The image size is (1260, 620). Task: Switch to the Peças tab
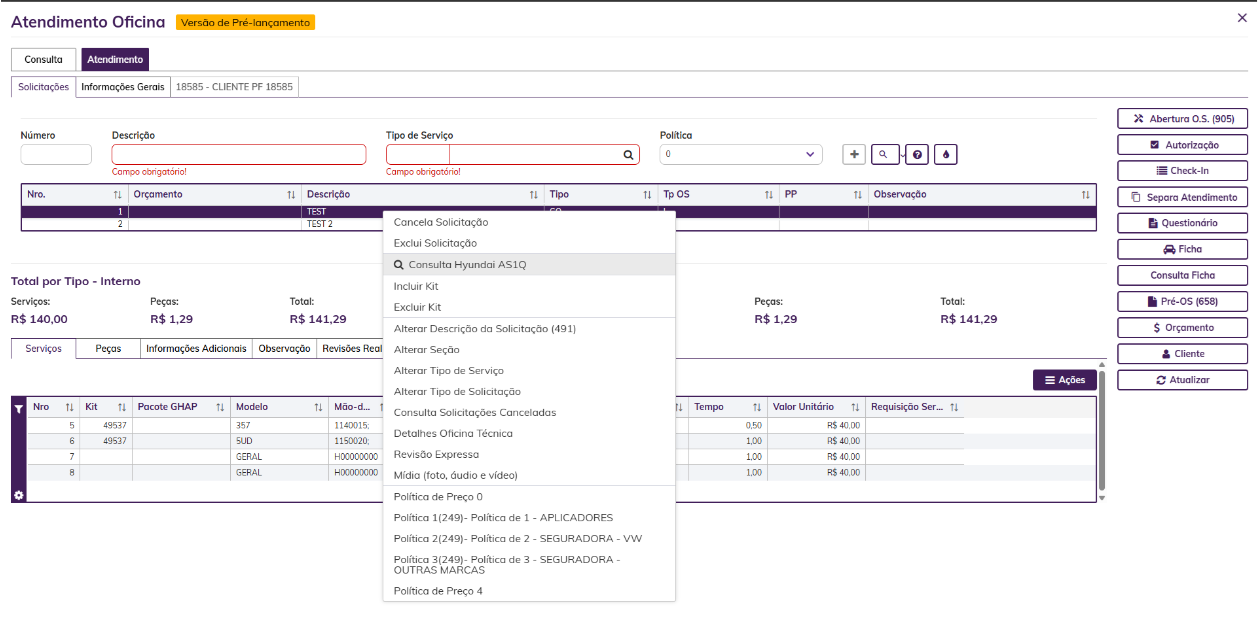[x=108, y=349]
